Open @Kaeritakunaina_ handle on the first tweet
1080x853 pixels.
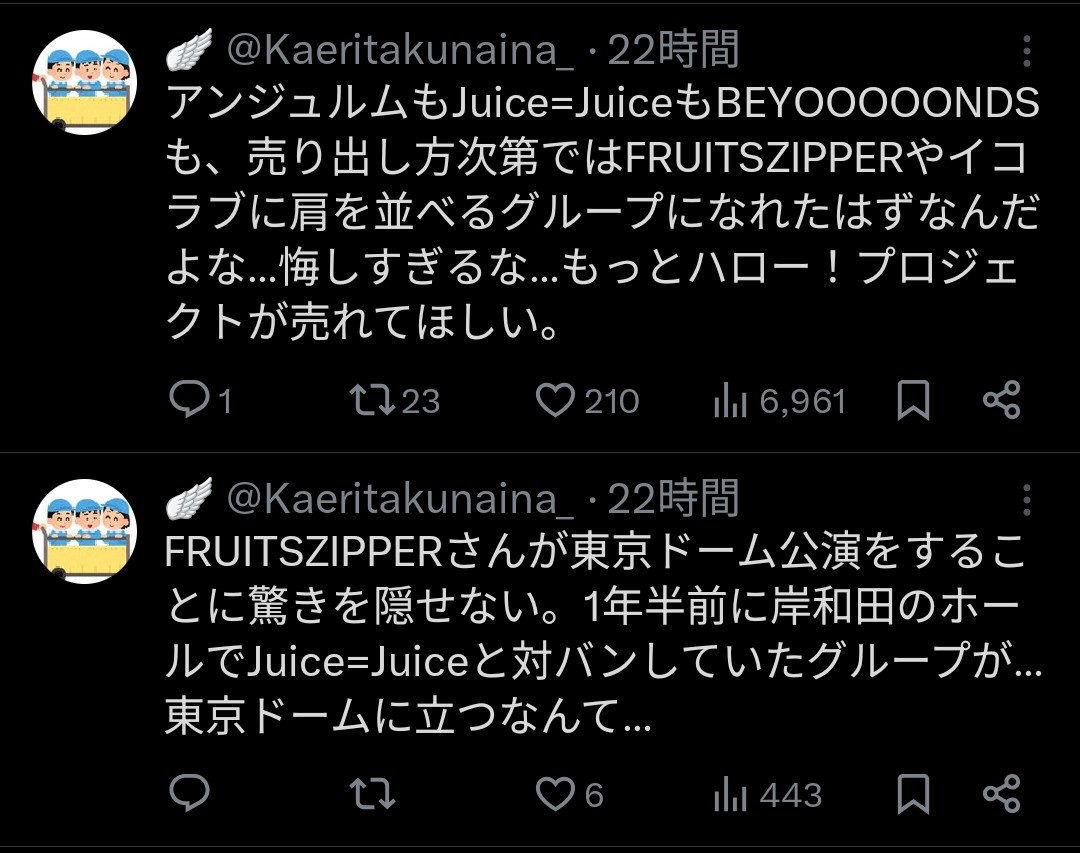tap(400, 51)
